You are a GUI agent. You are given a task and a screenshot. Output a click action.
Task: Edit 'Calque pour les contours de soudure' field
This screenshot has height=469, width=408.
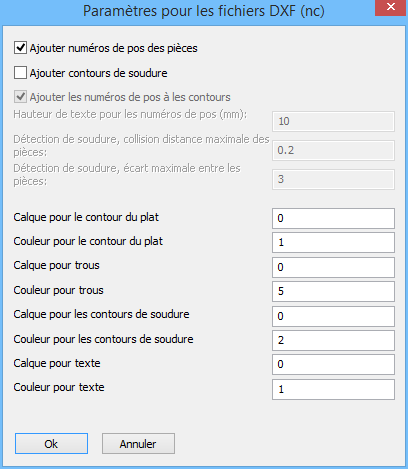(x=333, y=316)
